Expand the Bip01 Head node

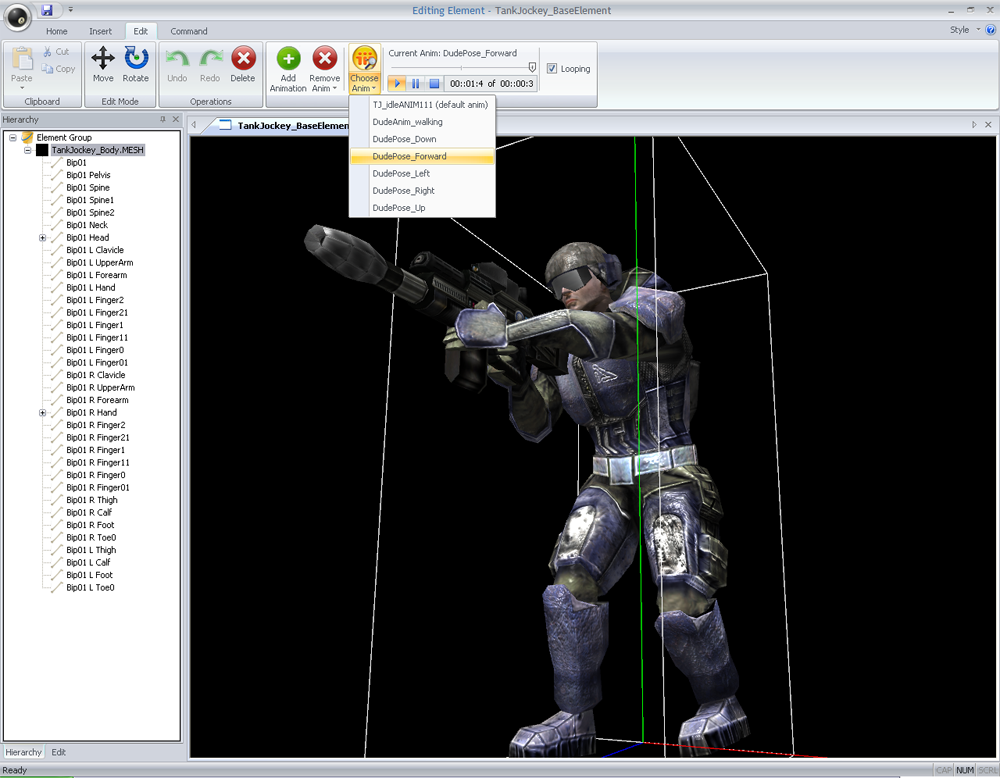click(x=42, y=238)
